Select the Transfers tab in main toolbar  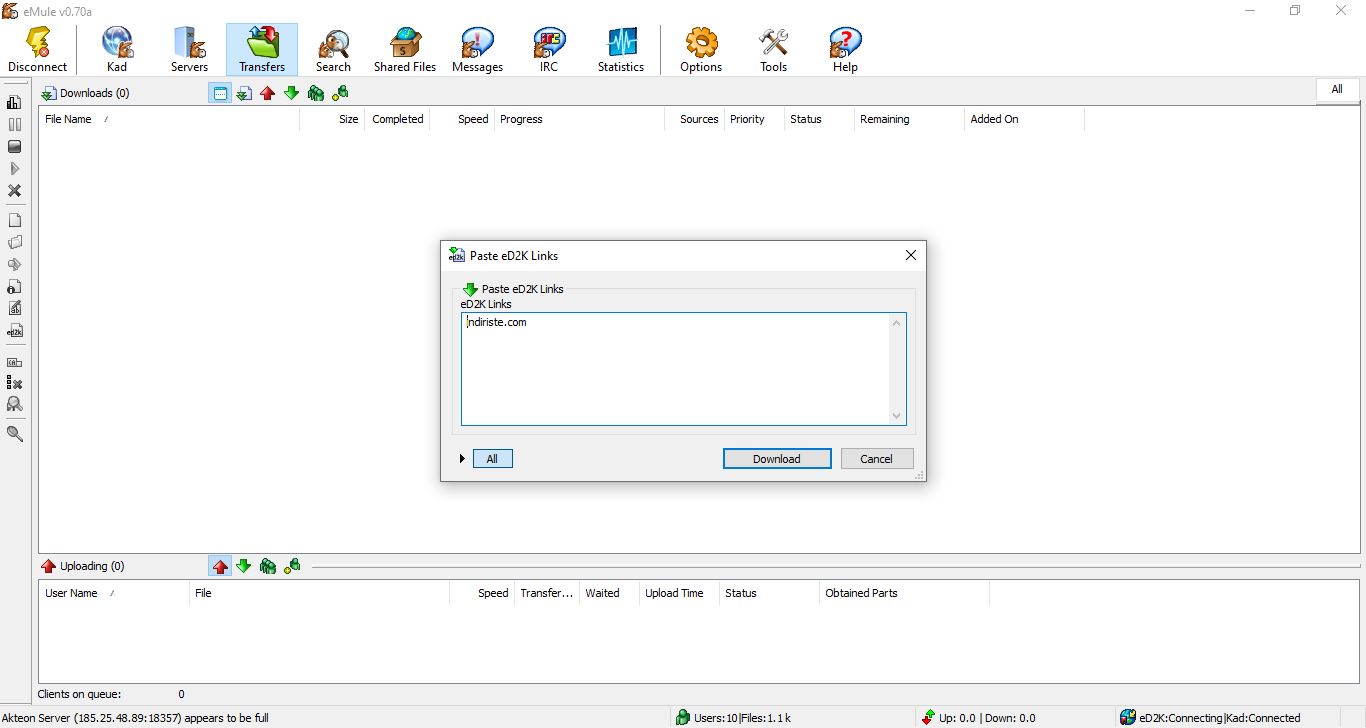261,50
